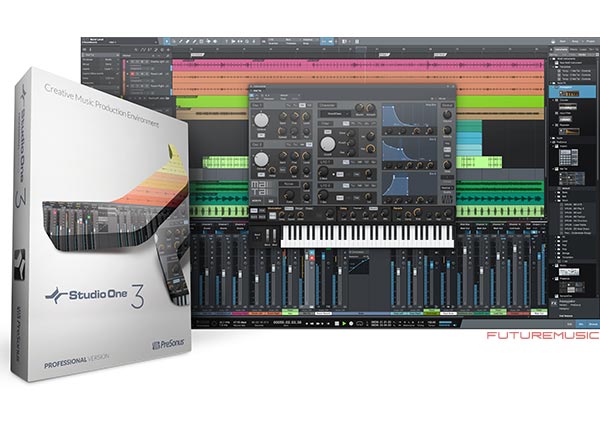Switch to the Song page at top right
This screenshot has width=600, height=430.
pyautogui.click(x=575, y=41)
